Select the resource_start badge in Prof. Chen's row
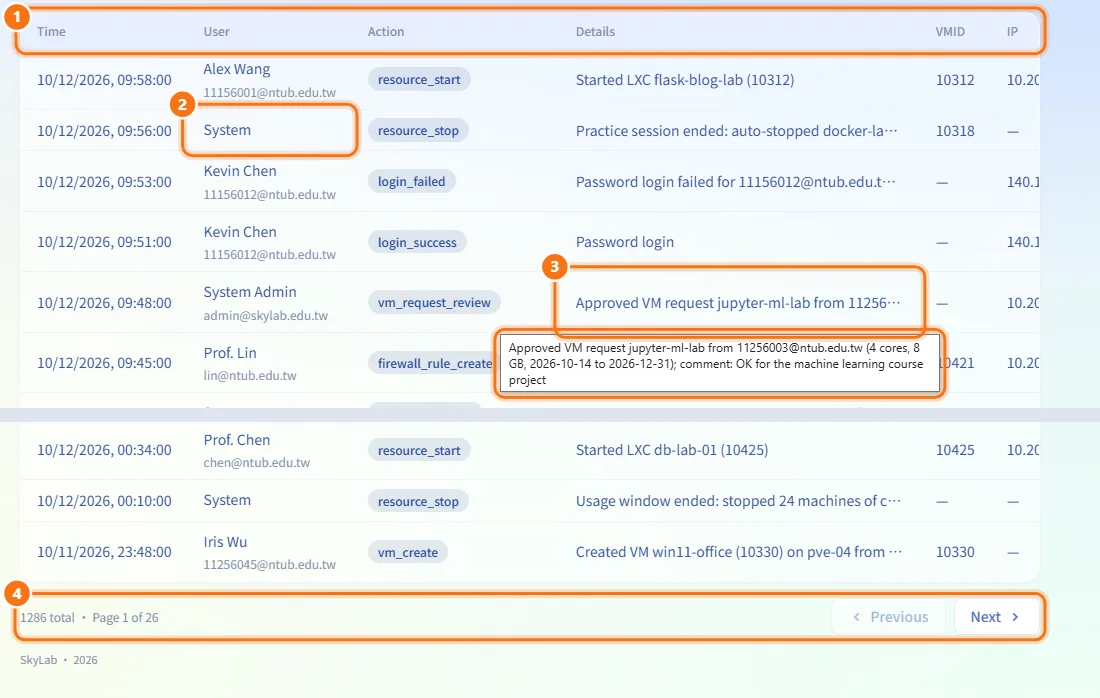The height and width of the screenshot is (698, 1100). click(x=419, y=450)
